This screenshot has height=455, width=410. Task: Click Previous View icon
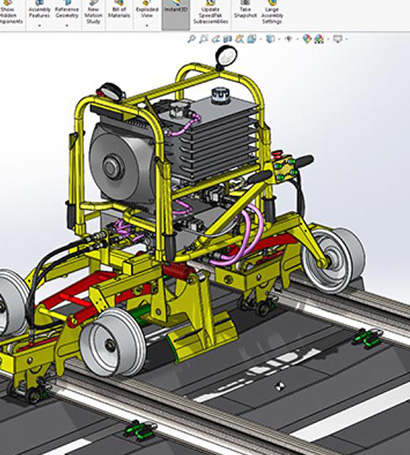(x=215, y=39)
